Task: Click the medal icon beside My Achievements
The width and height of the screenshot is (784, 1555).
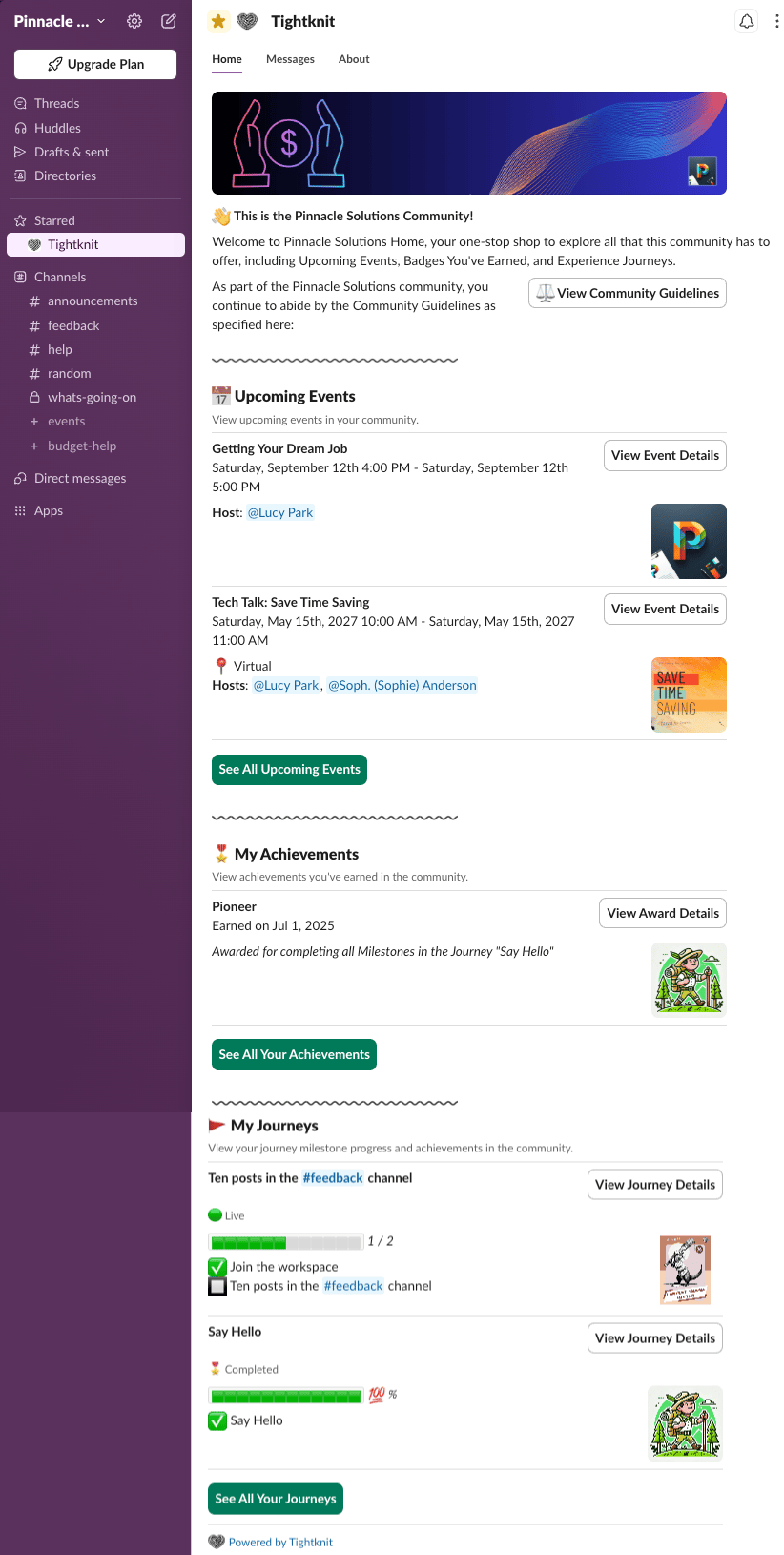Action: pos(221,854)
